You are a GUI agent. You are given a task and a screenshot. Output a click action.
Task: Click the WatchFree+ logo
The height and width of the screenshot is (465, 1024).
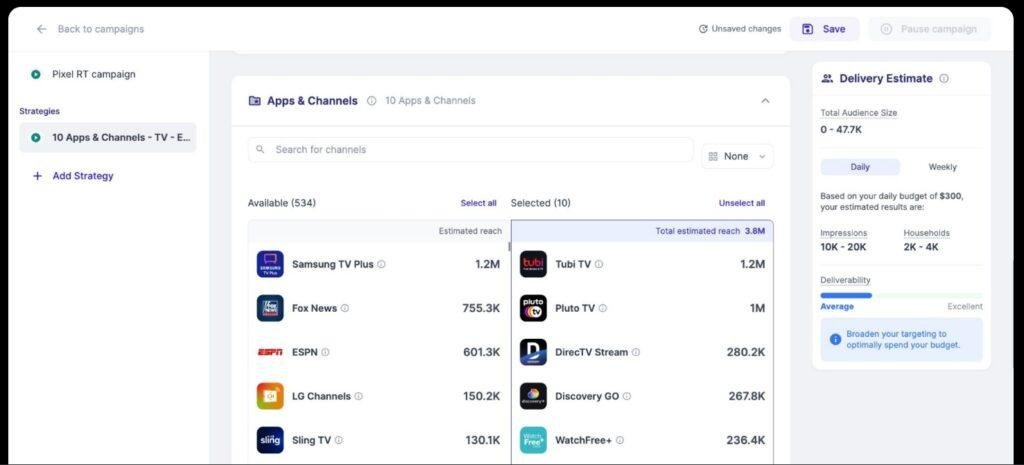click(534, 440)
